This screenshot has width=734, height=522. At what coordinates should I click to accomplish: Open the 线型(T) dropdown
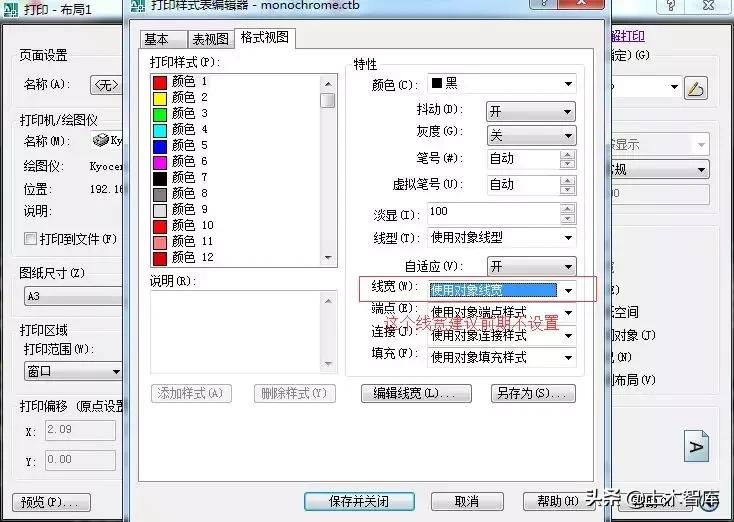coord(501,238)
